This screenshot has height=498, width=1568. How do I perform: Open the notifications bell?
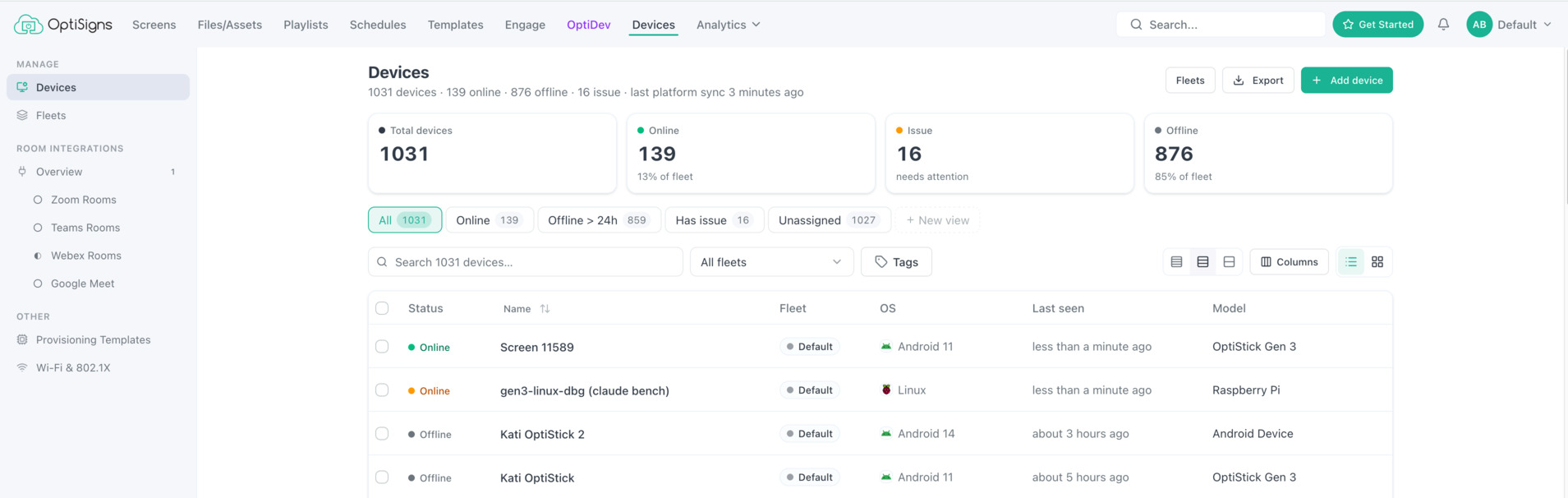1443,25
